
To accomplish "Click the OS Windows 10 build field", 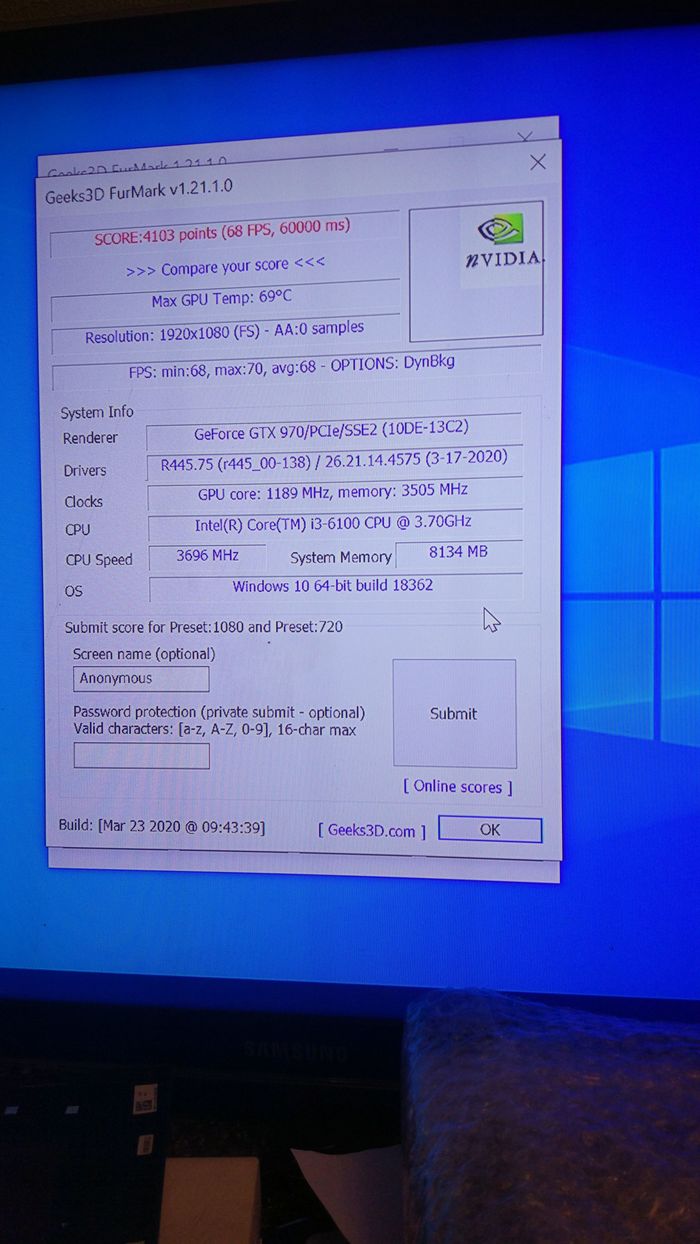I will pyautogui.click(x=333, y=586).
